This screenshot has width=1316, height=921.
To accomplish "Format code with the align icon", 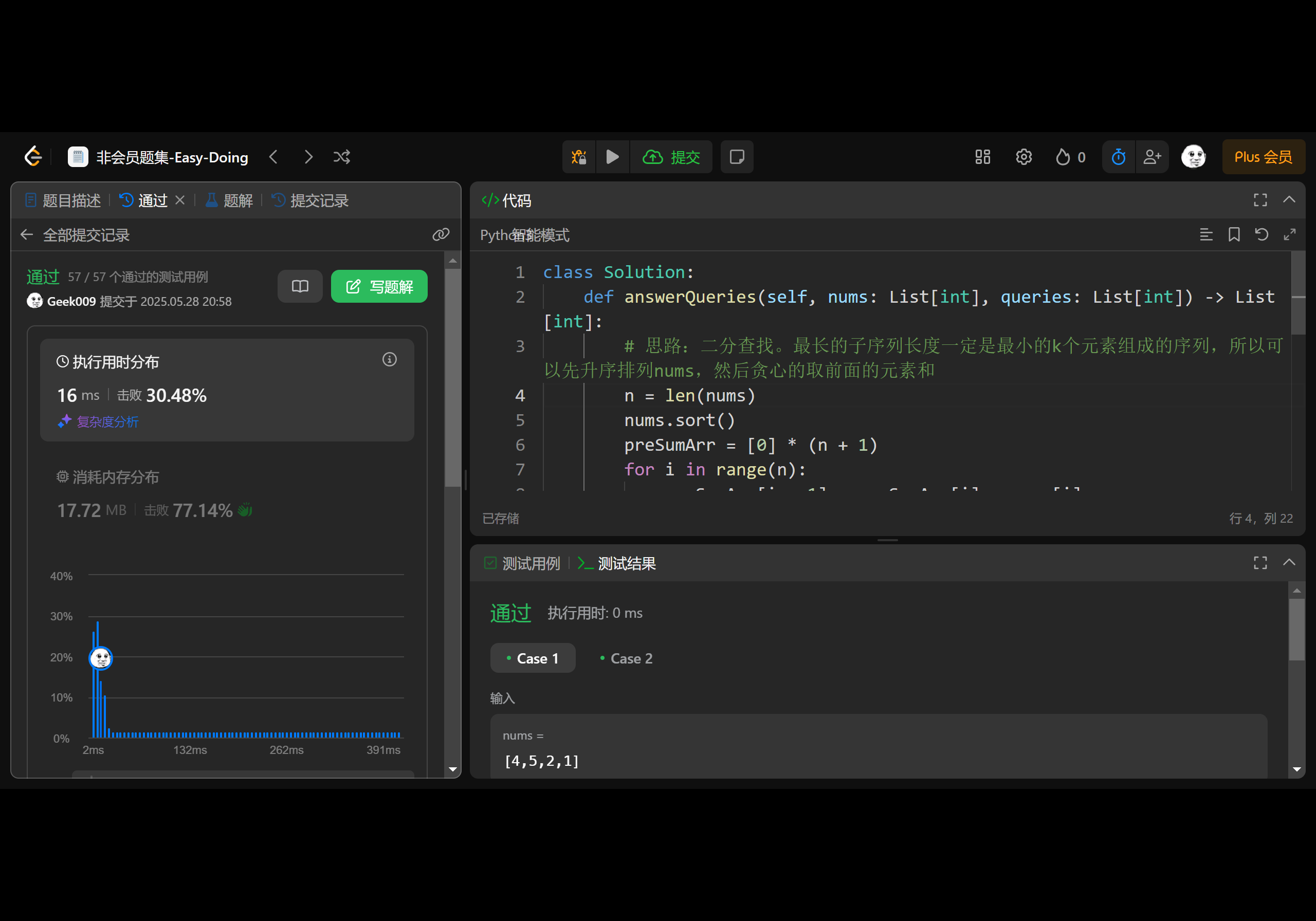I will (1206, 234).
